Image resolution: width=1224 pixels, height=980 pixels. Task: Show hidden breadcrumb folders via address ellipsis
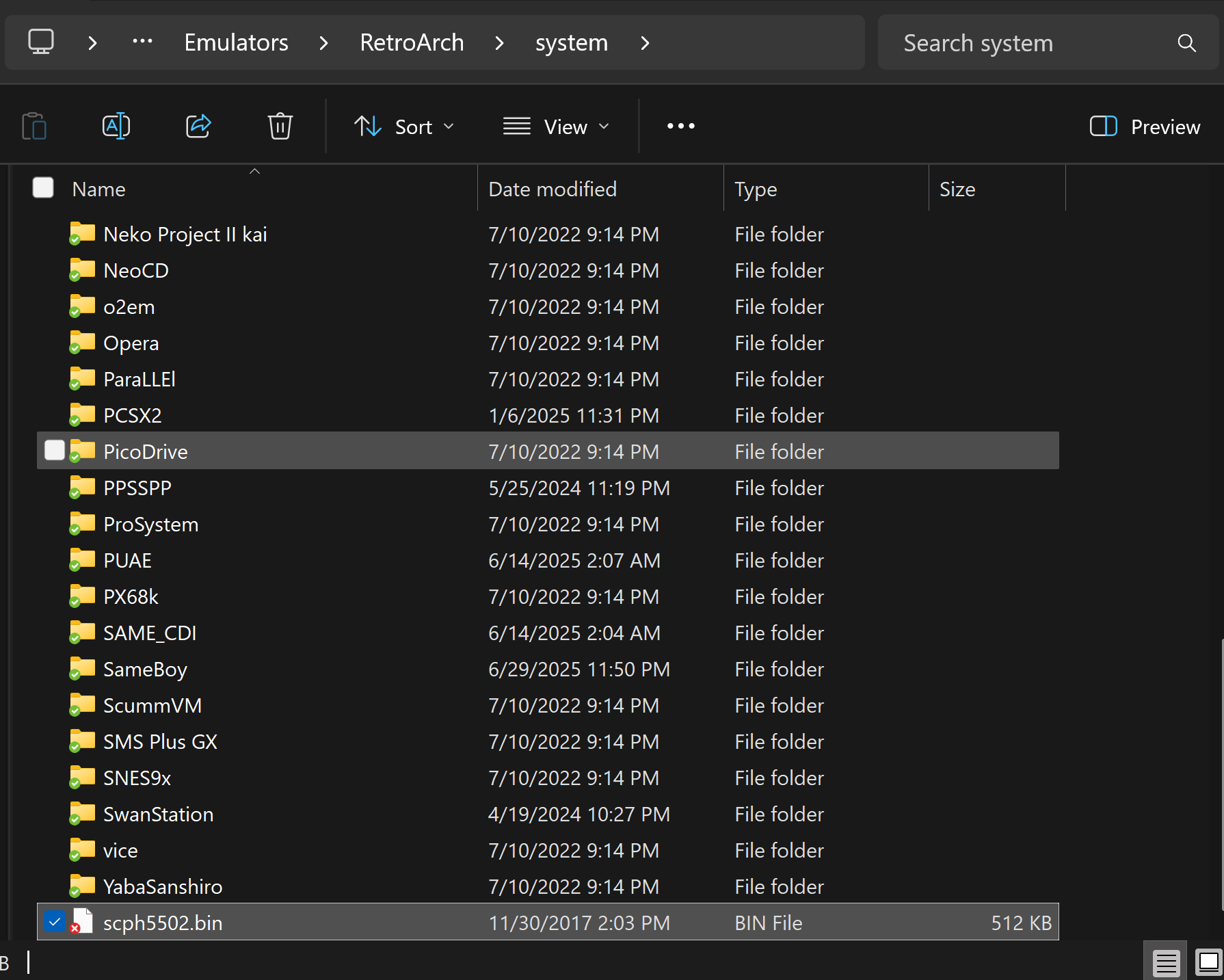pyautogui.click(x=142, y=42)
